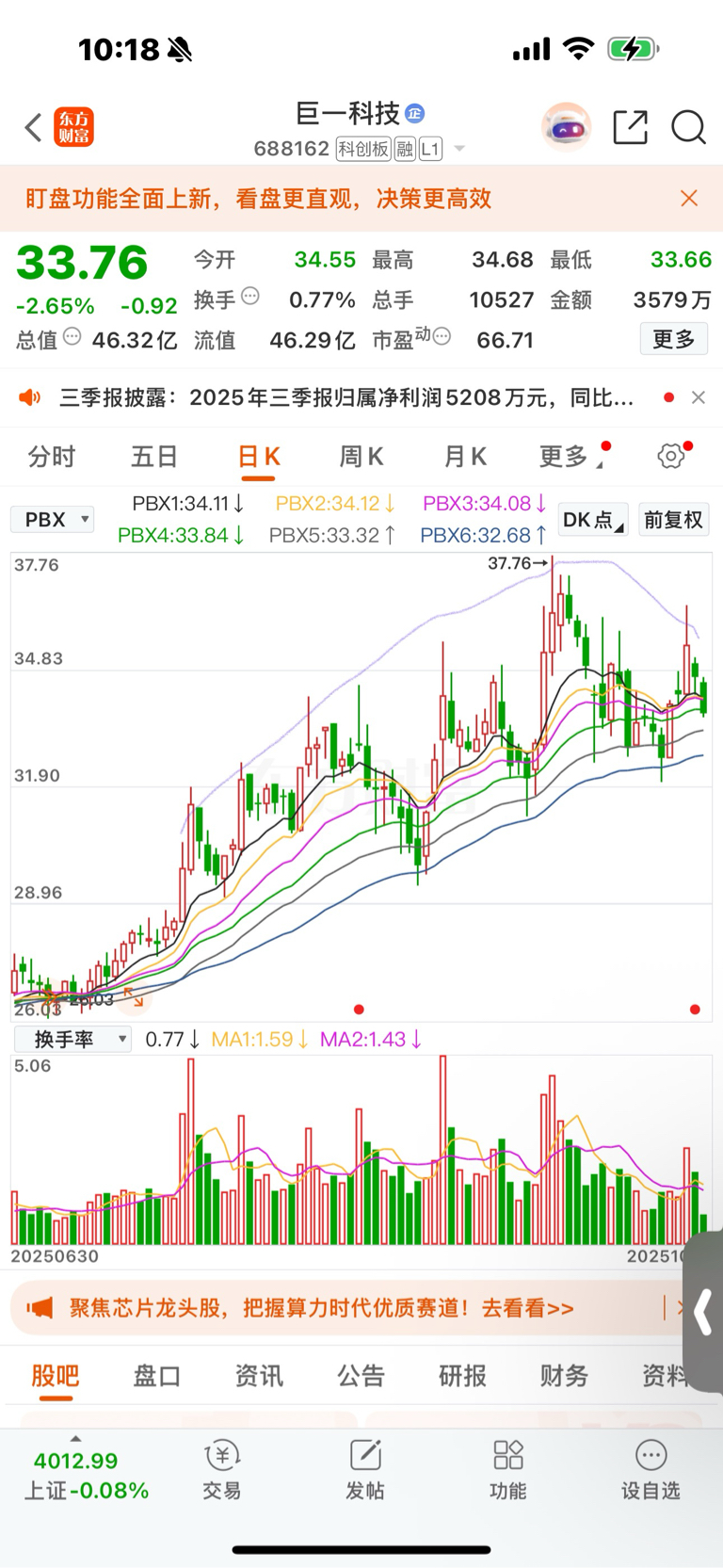The width and height of the screenshot is (723, 1568).
Task: Close the 盯盘功能 banner
Action: coord(689,198)
